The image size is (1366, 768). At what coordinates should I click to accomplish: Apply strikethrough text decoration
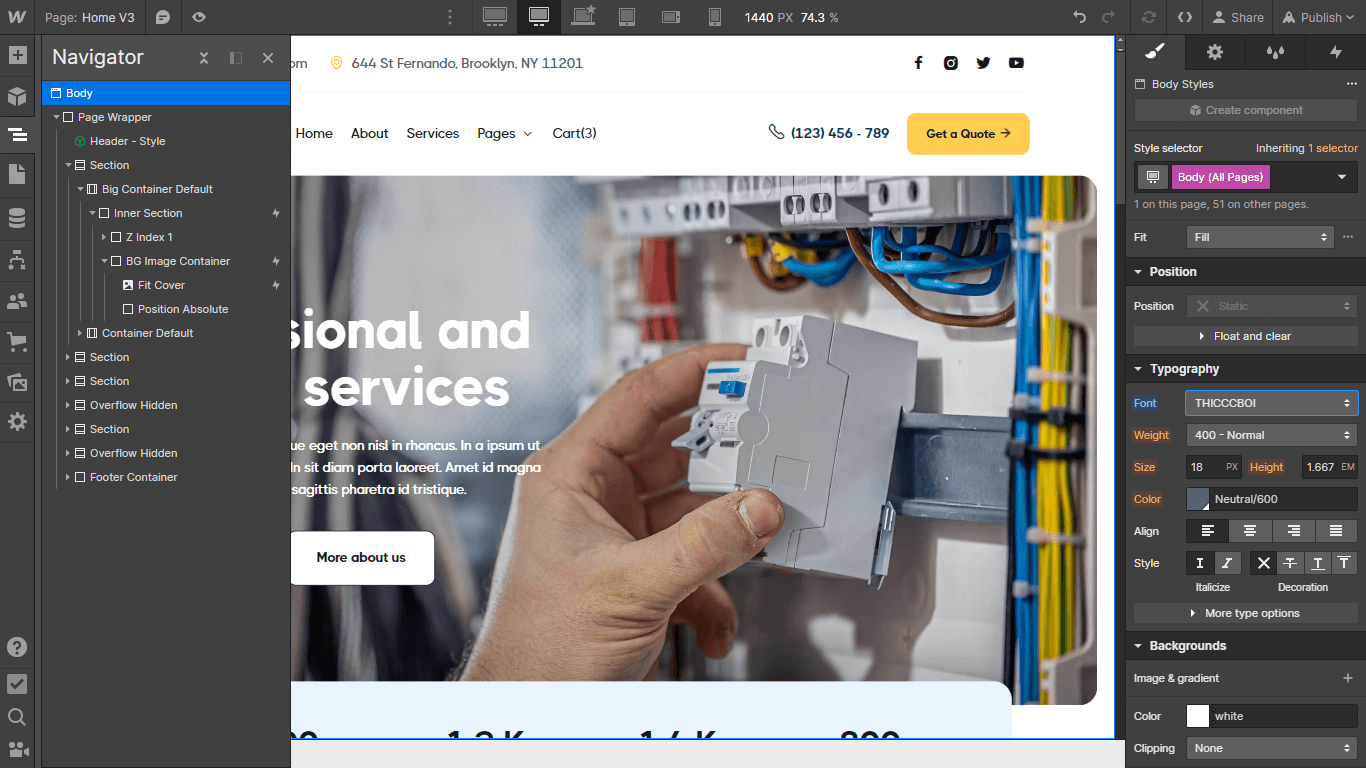point(1289,563)
